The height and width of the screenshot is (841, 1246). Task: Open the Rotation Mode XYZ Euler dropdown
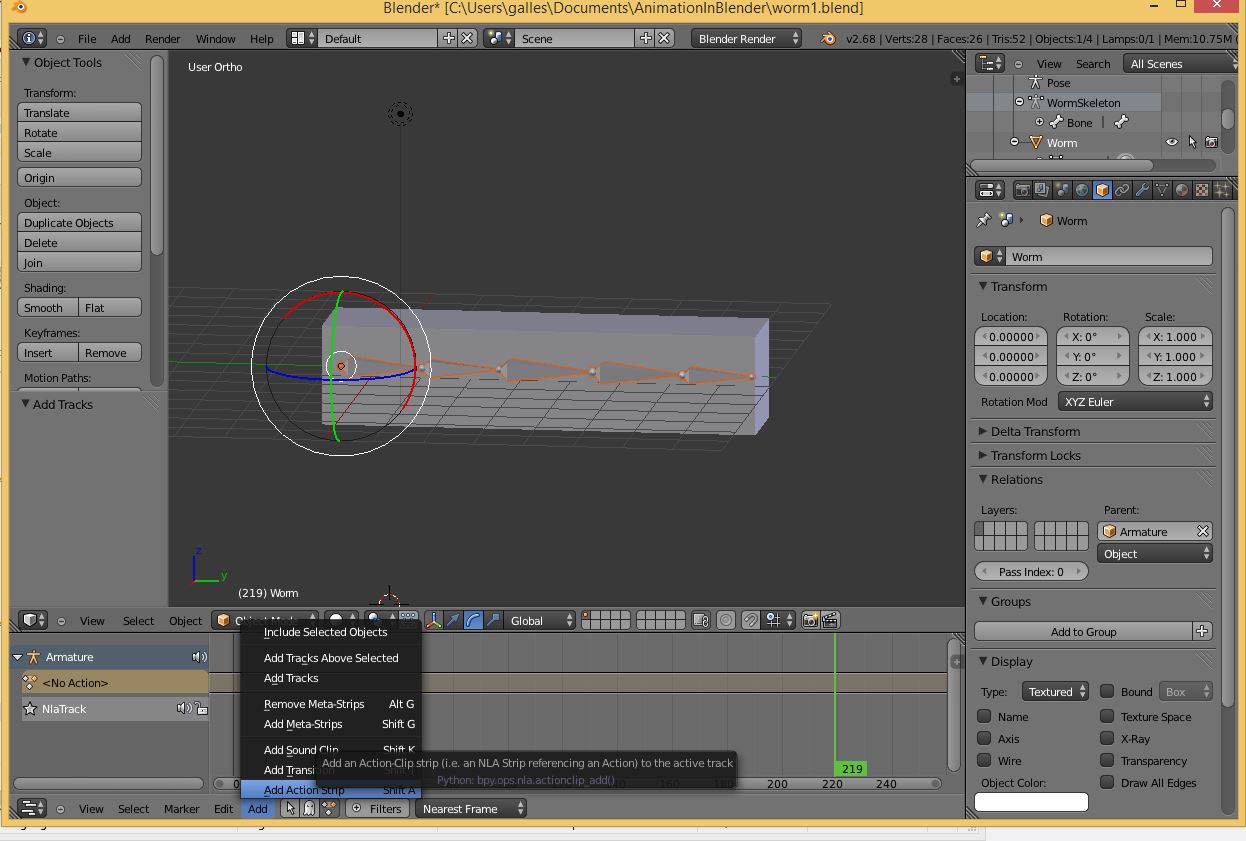1135,402
